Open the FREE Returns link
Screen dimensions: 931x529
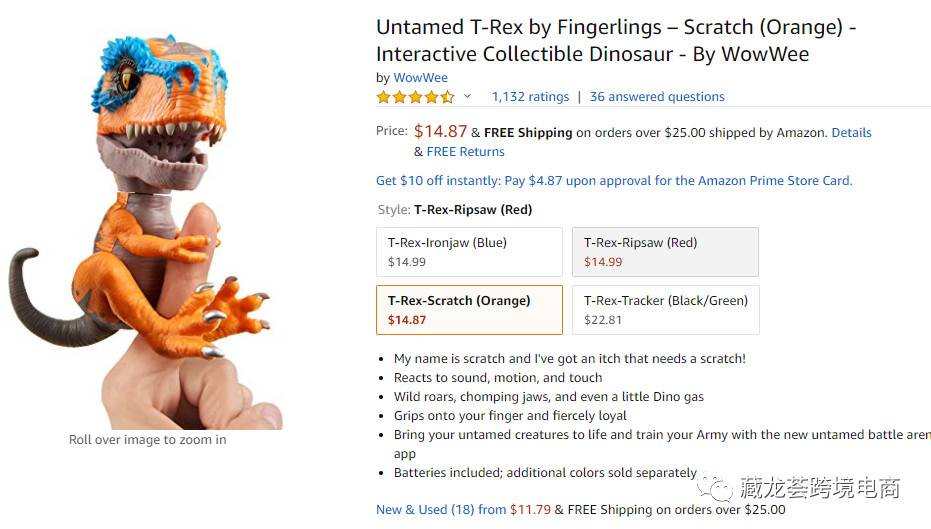(465, 152)
